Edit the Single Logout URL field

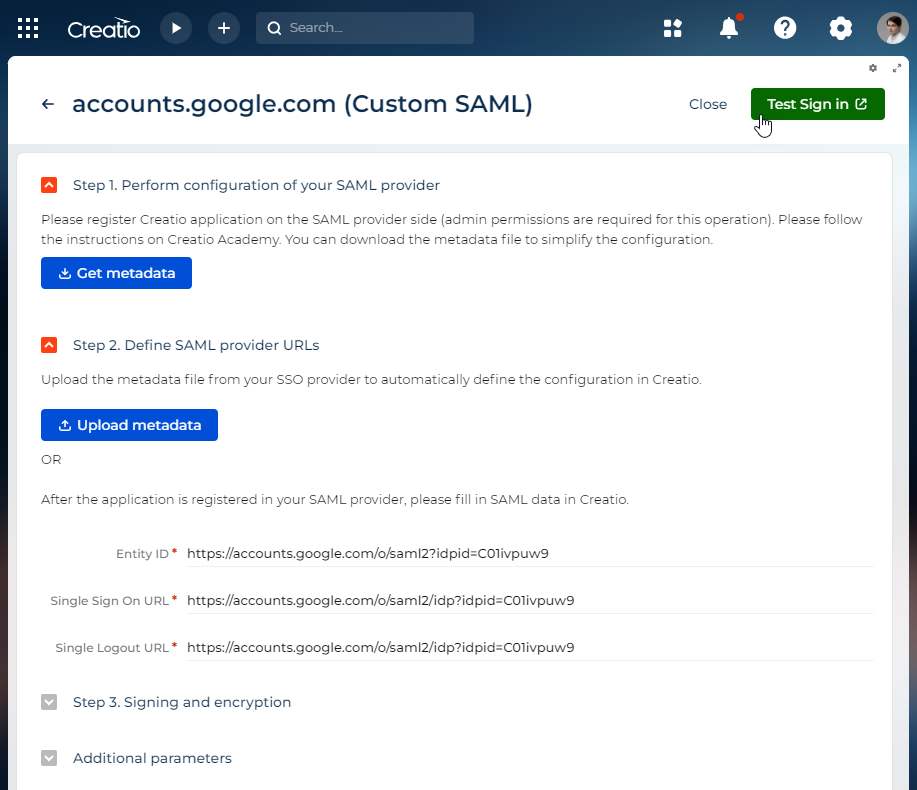530,648
